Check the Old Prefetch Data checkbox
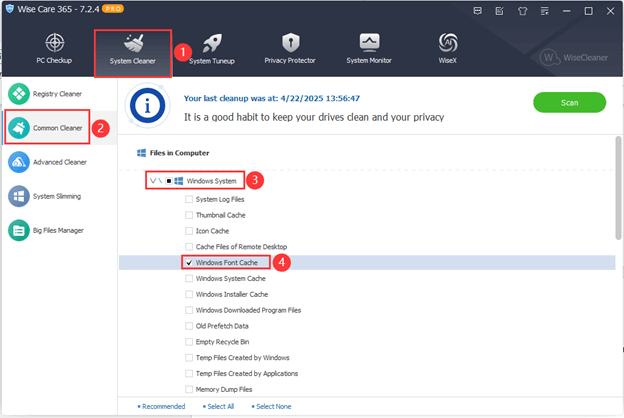The image size is (624, 418). [x=189, y=326]
